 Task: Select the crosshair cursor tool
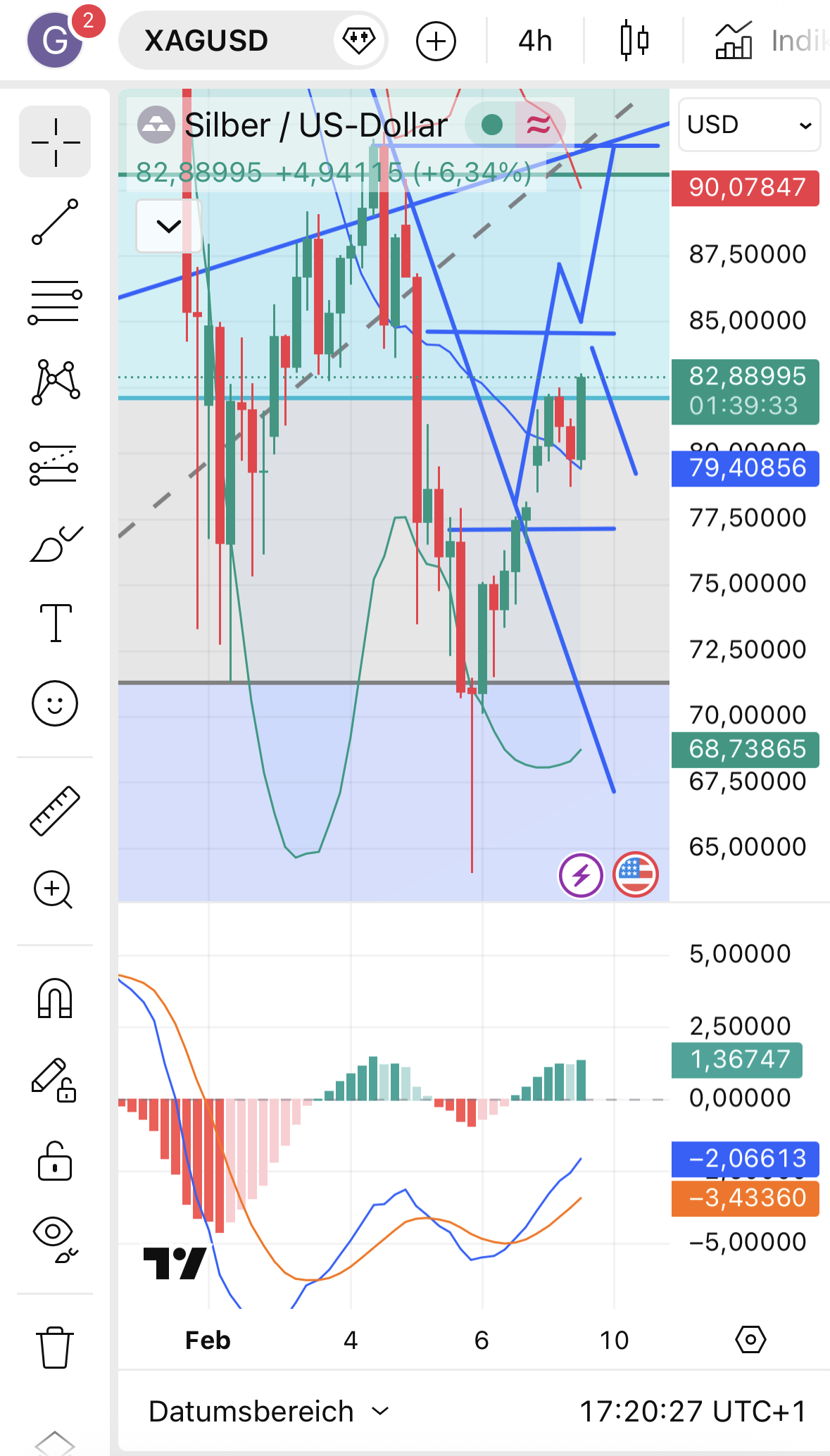(55, 143)
